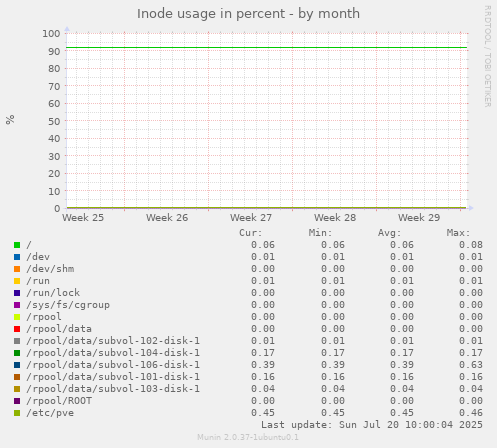Click the Week 25 axis label
Viewport: 497px width, 448px height.
[x=83, y=218]
